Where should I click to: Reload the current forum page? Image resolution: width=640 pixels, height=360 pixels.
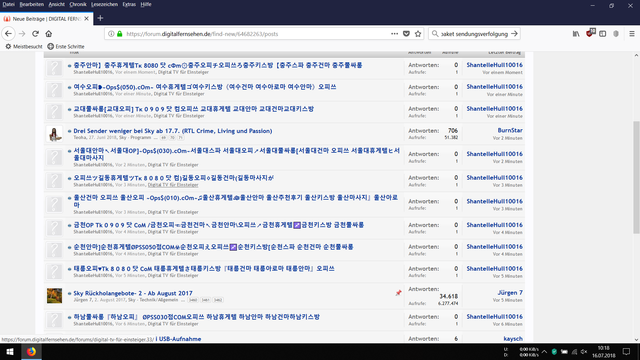coord(36,34)
